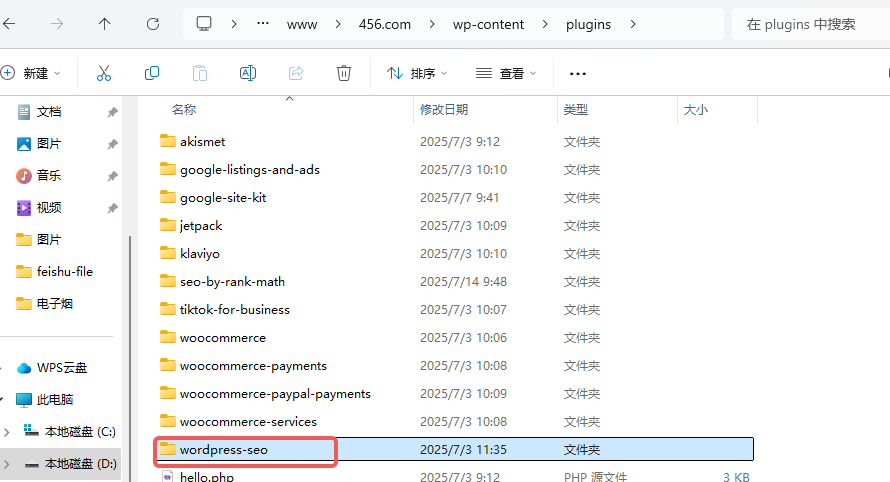Click the Cut scissors icon in toolbar
This screenshot has width=890, height=482.
[104, 73]
